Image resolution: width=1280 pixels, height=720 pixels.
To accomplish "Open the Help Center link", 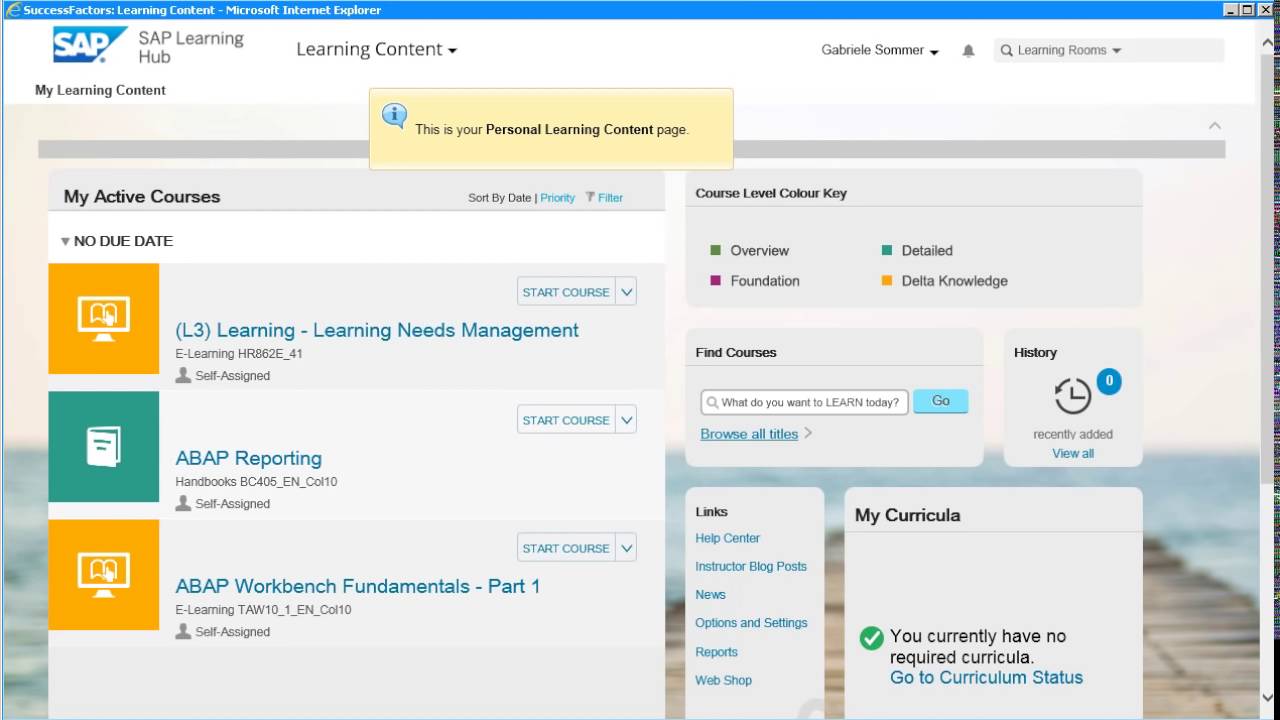I will tap(728, 538).
